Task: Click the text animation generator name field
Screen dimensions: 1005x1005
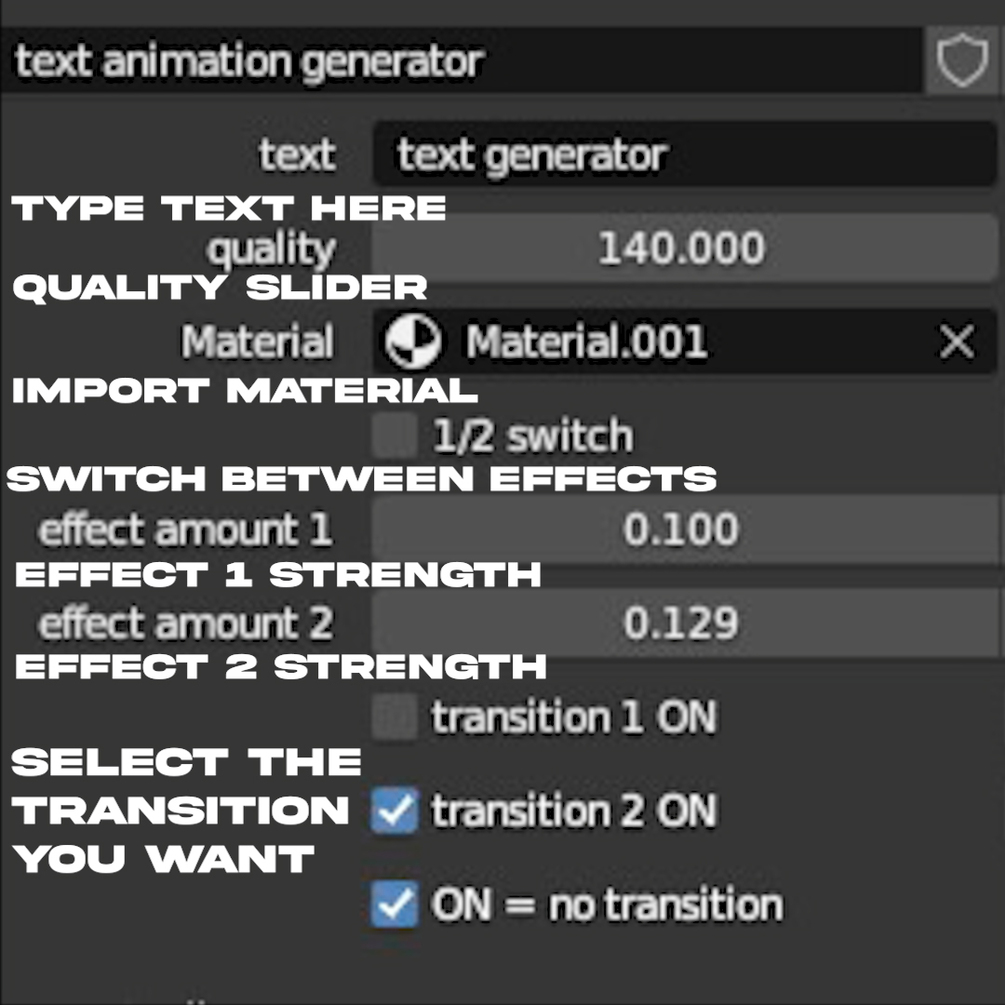Action: [460, 62]
